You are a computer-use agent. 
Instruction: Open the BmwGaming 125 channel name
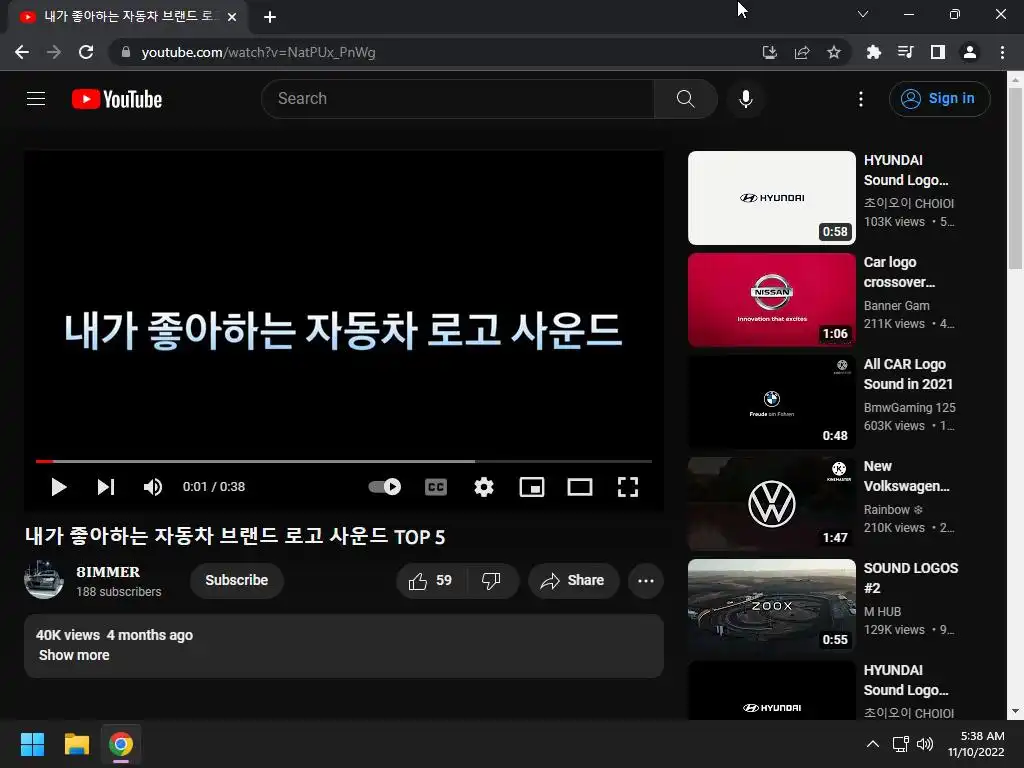click(909, 408)
